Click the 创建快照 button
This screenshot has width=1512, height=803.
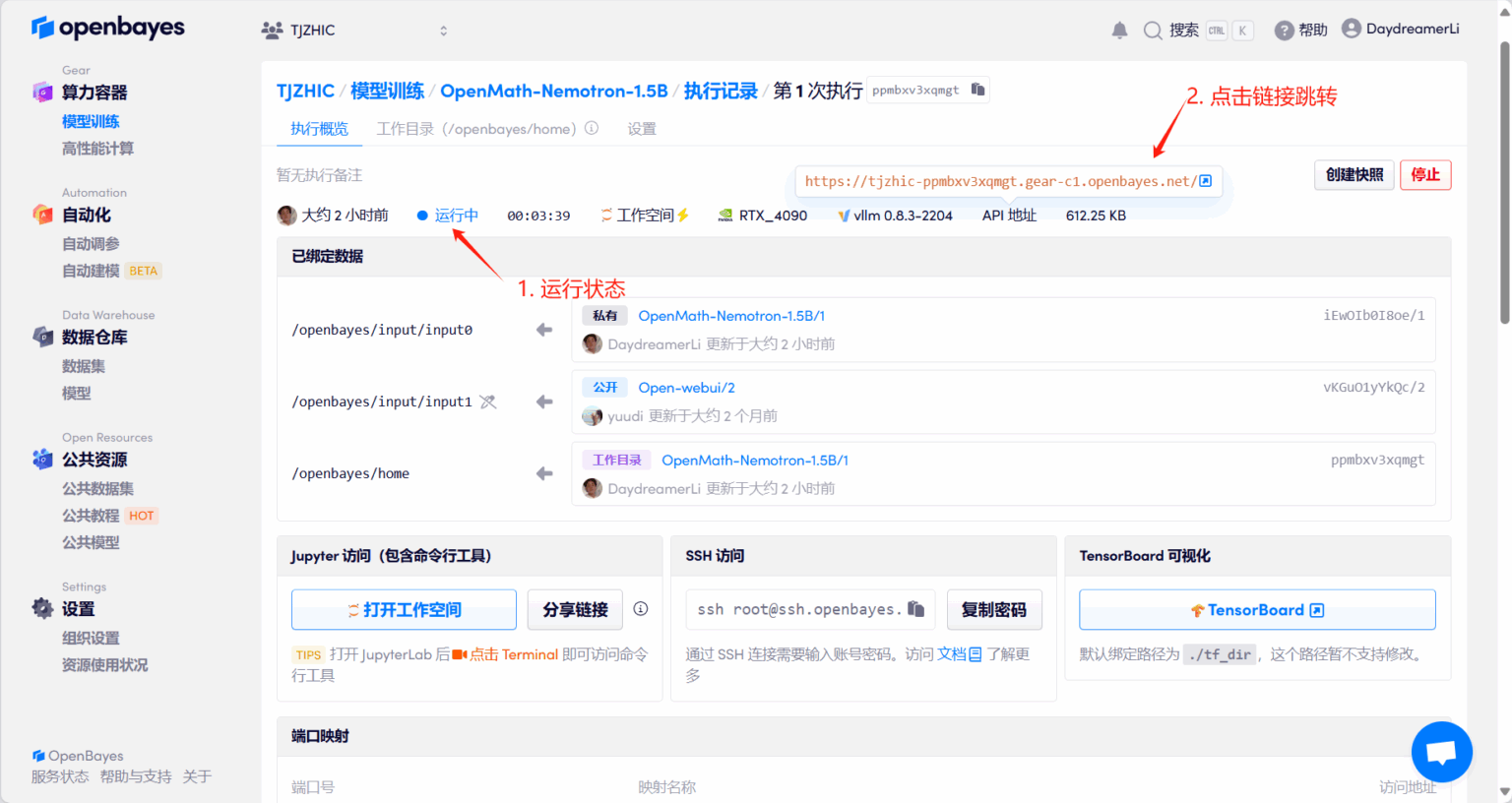pos(1354,174)
